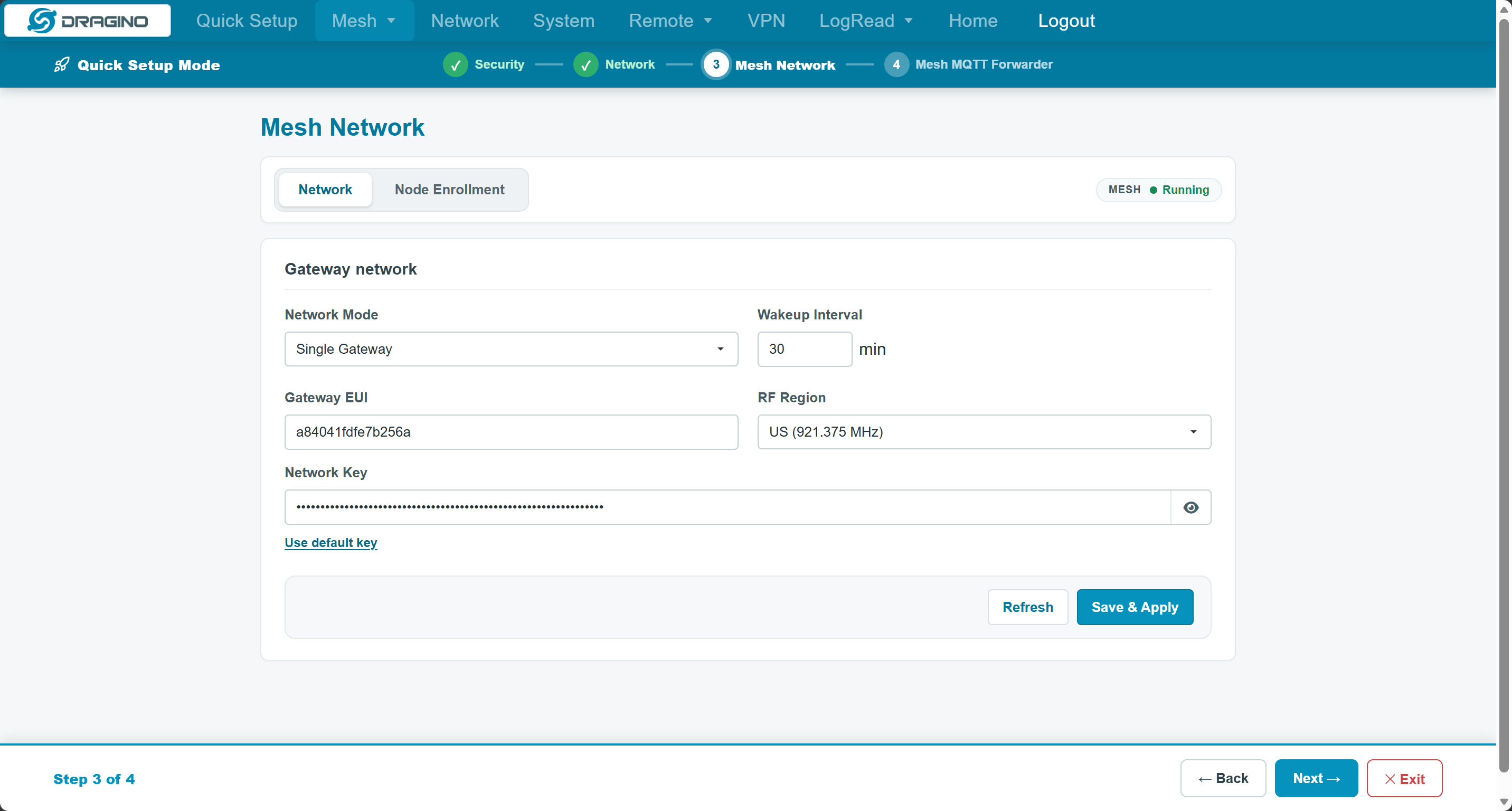This screenshot has width=1512, height=811.
Task: Select the Network tab in Mesh Network
Action: click(x=325, y=190)
